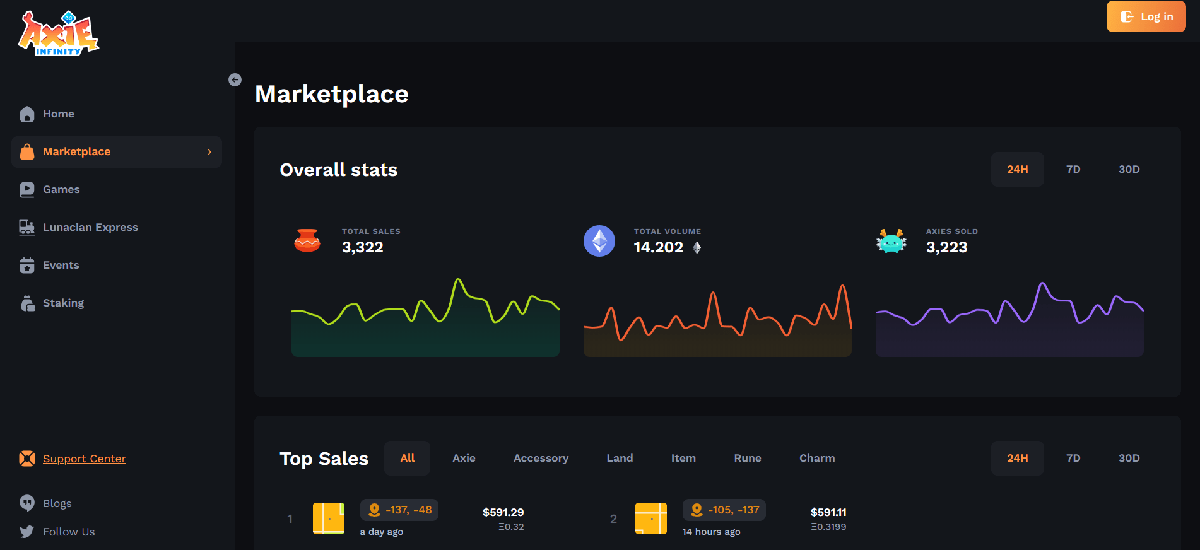Open the Events calendar page
This screenshot has width=1200, height=550.
[60, 266]
